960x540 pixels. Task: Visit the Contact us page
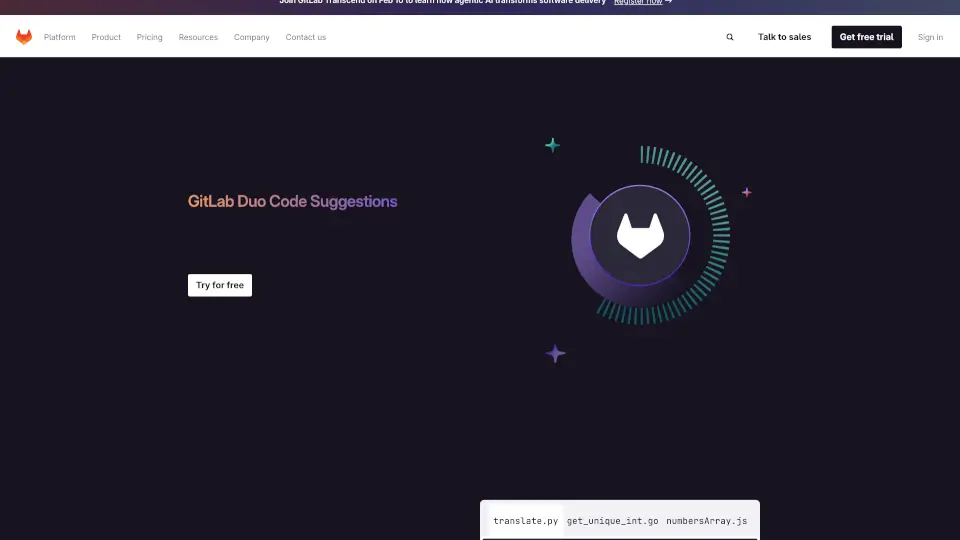pos(306,37)
